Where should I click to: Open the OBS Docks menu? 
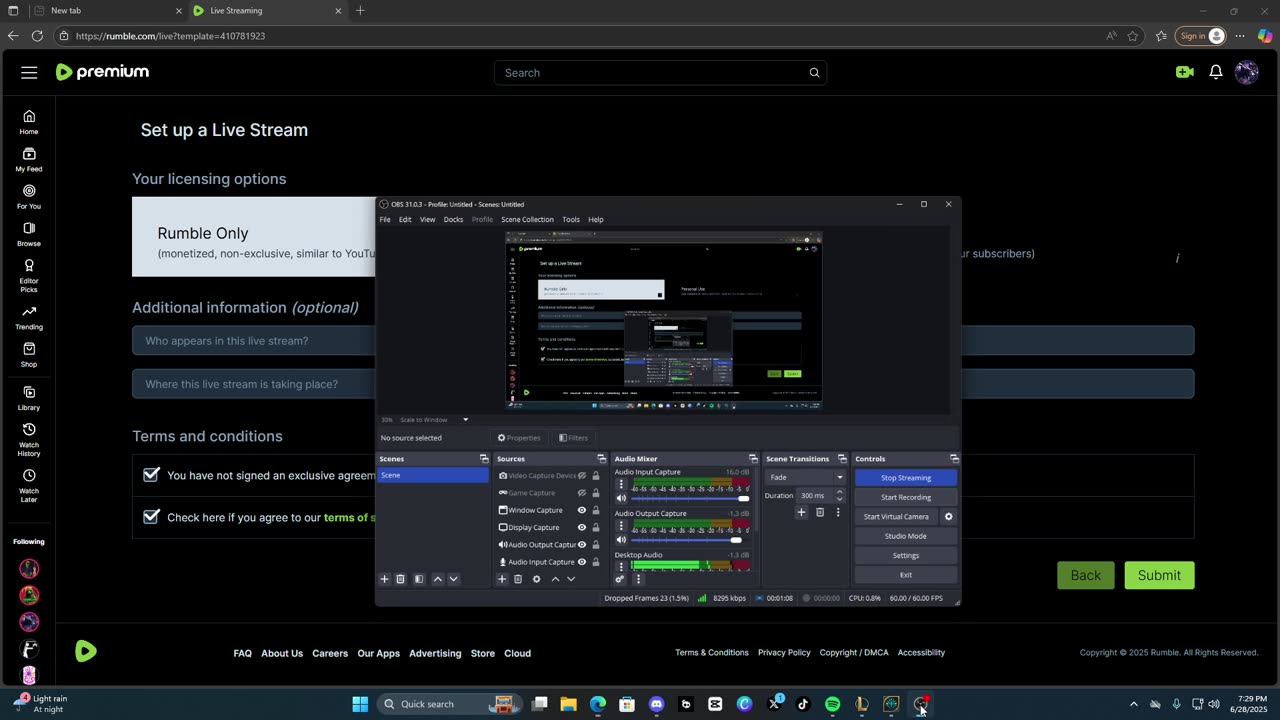[x=453, y=219]
